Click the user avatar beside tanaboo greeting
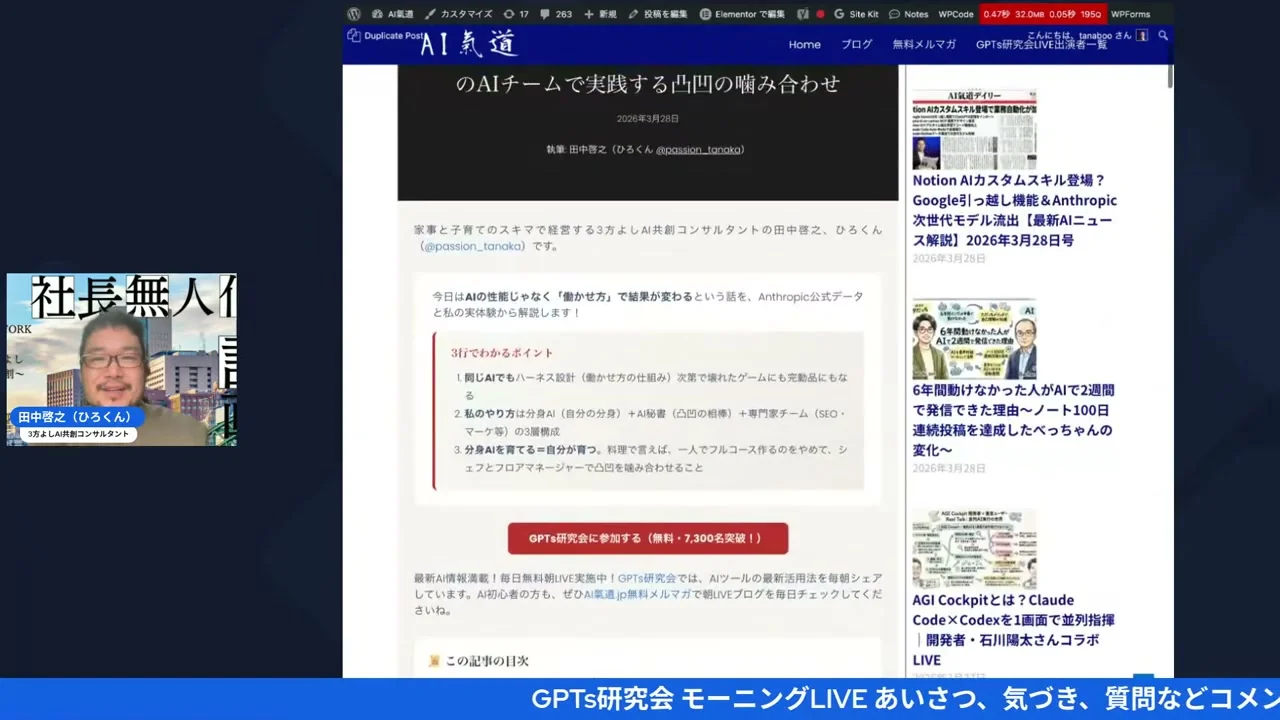The height and width of the screenshot is (720, 1280). 1142,35
